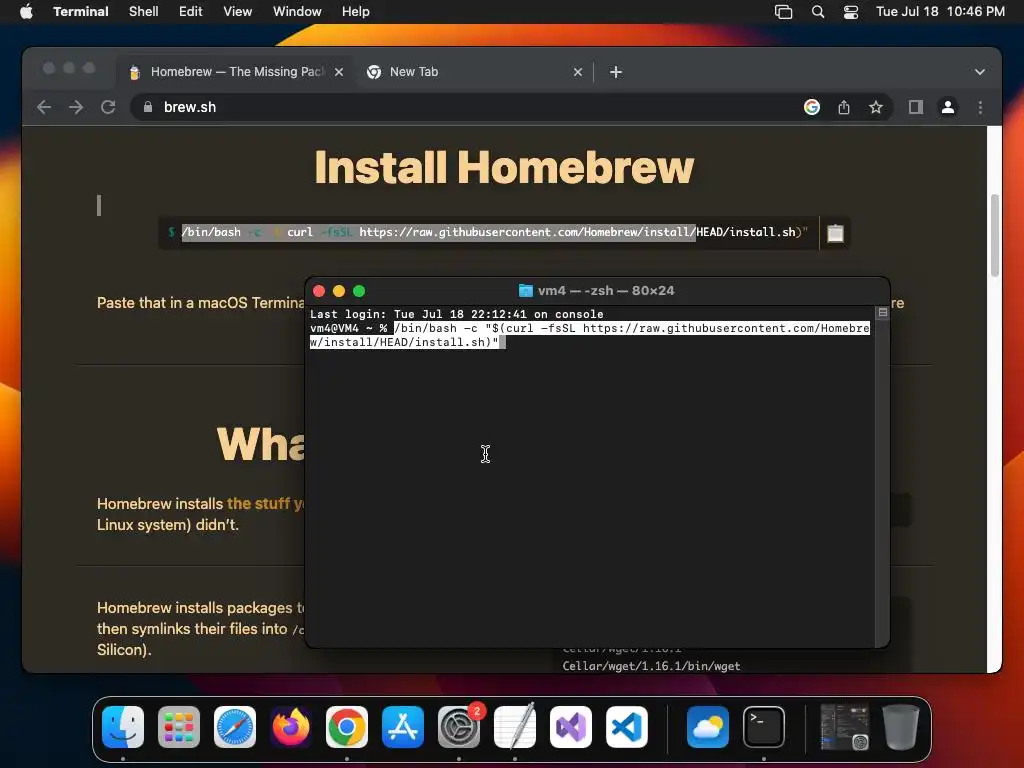Open the Window menu
Viewport: 1024px width, 768px height.
coord(297,12)
